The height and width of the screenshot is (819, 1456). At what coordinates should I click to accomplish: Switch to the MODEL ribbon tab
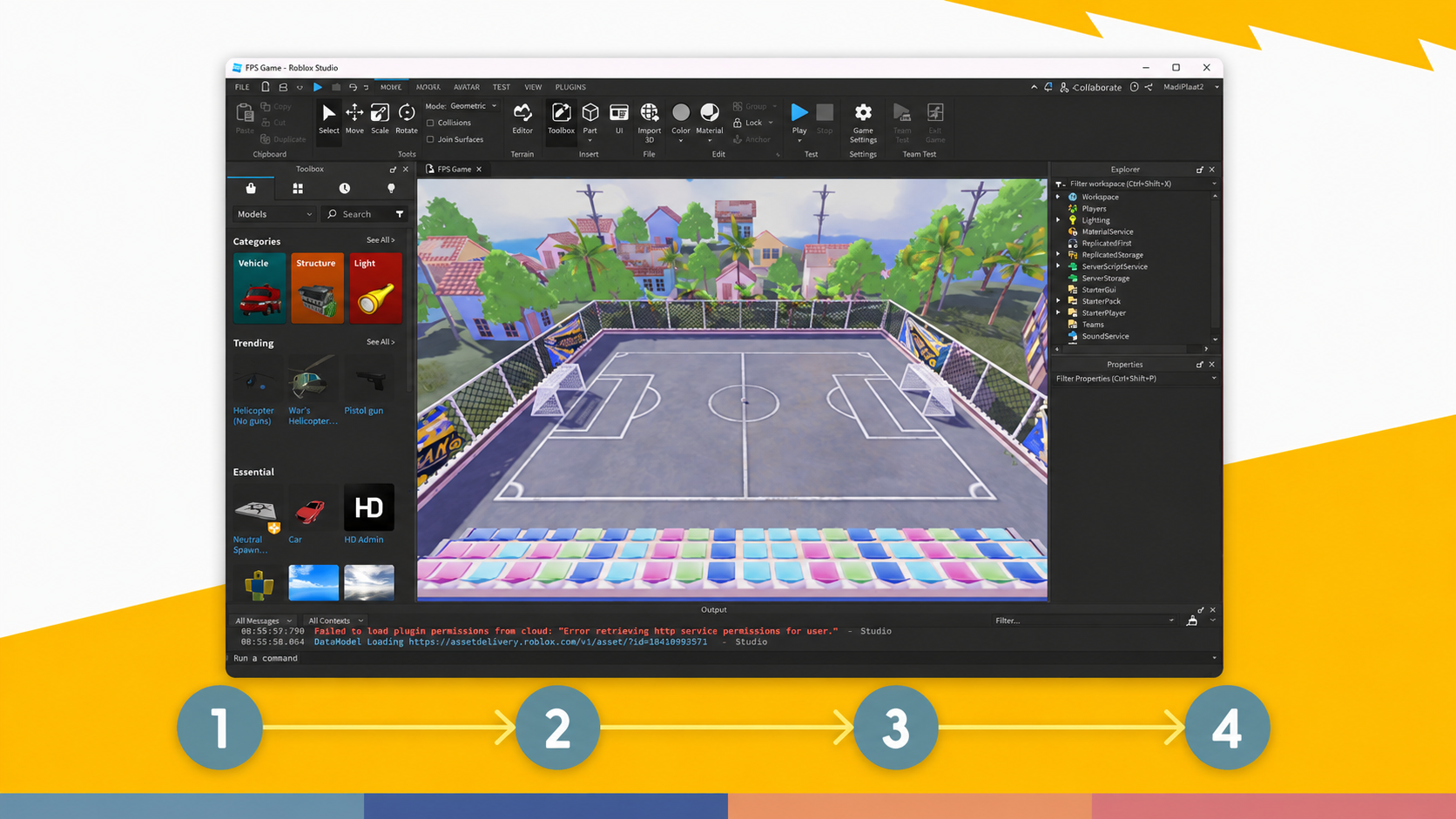428,87
